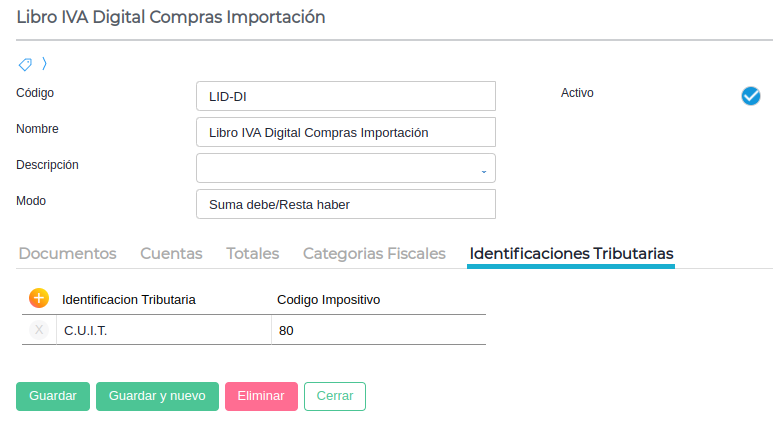Viewport: 773px width, 429px height.
Task: Select the Totales tab
Action: click(252, 254)
